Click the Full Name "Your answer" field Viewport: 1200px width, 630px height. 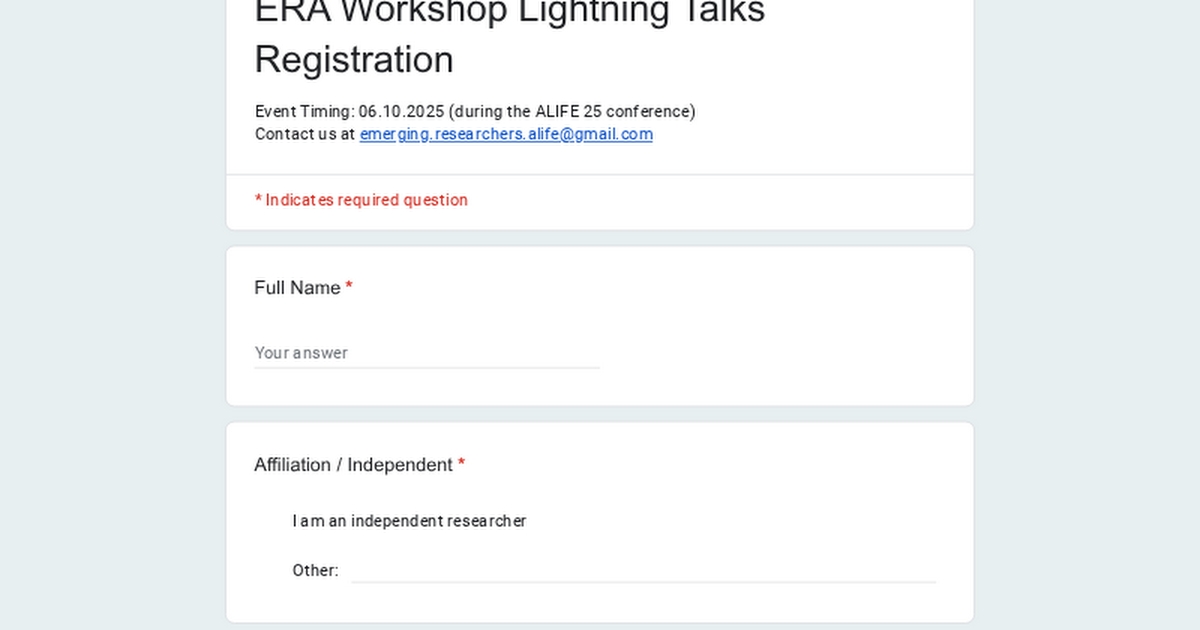(426, 353)
